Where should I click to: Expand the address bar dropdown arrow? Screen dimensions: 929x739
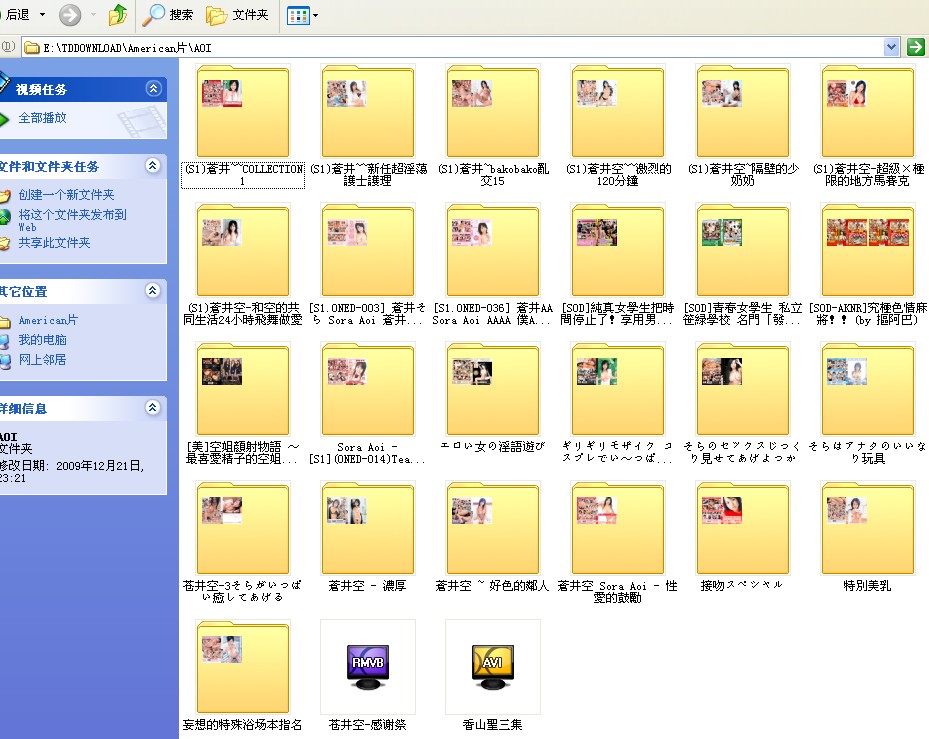(x=892, y=47)
